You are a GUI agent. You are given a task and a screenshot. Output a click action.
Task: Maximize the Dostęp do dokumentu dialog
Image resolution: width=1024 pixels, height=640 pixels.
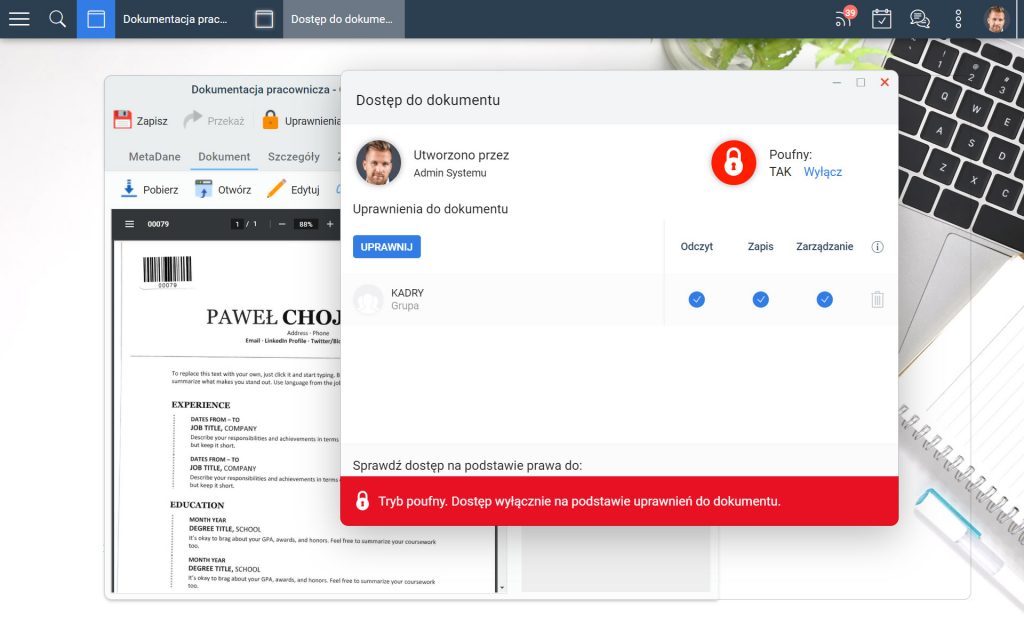[861, 82]
